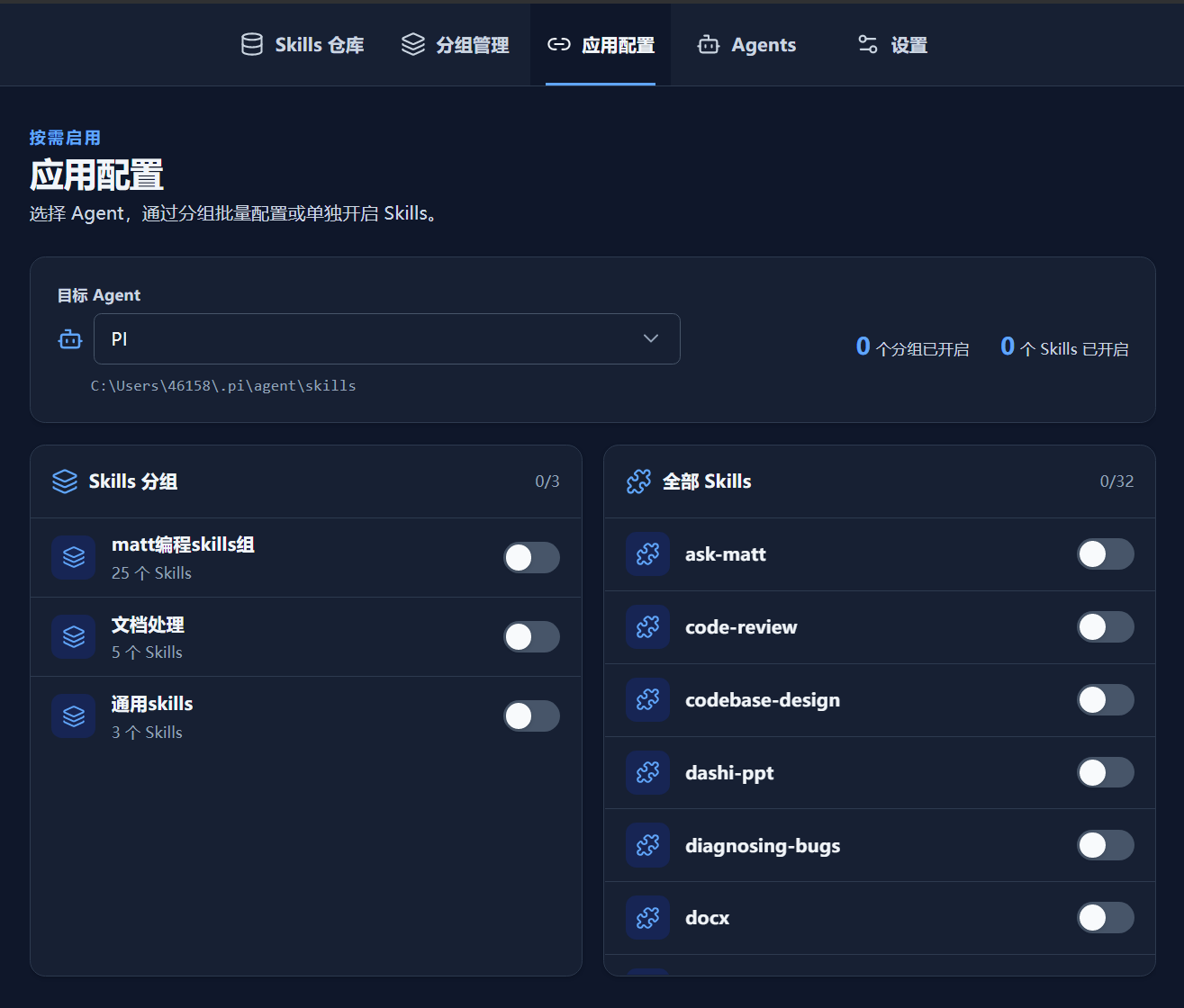Click the skills path C:\Users\46158\.pi\agent\skills

point(223,386)
